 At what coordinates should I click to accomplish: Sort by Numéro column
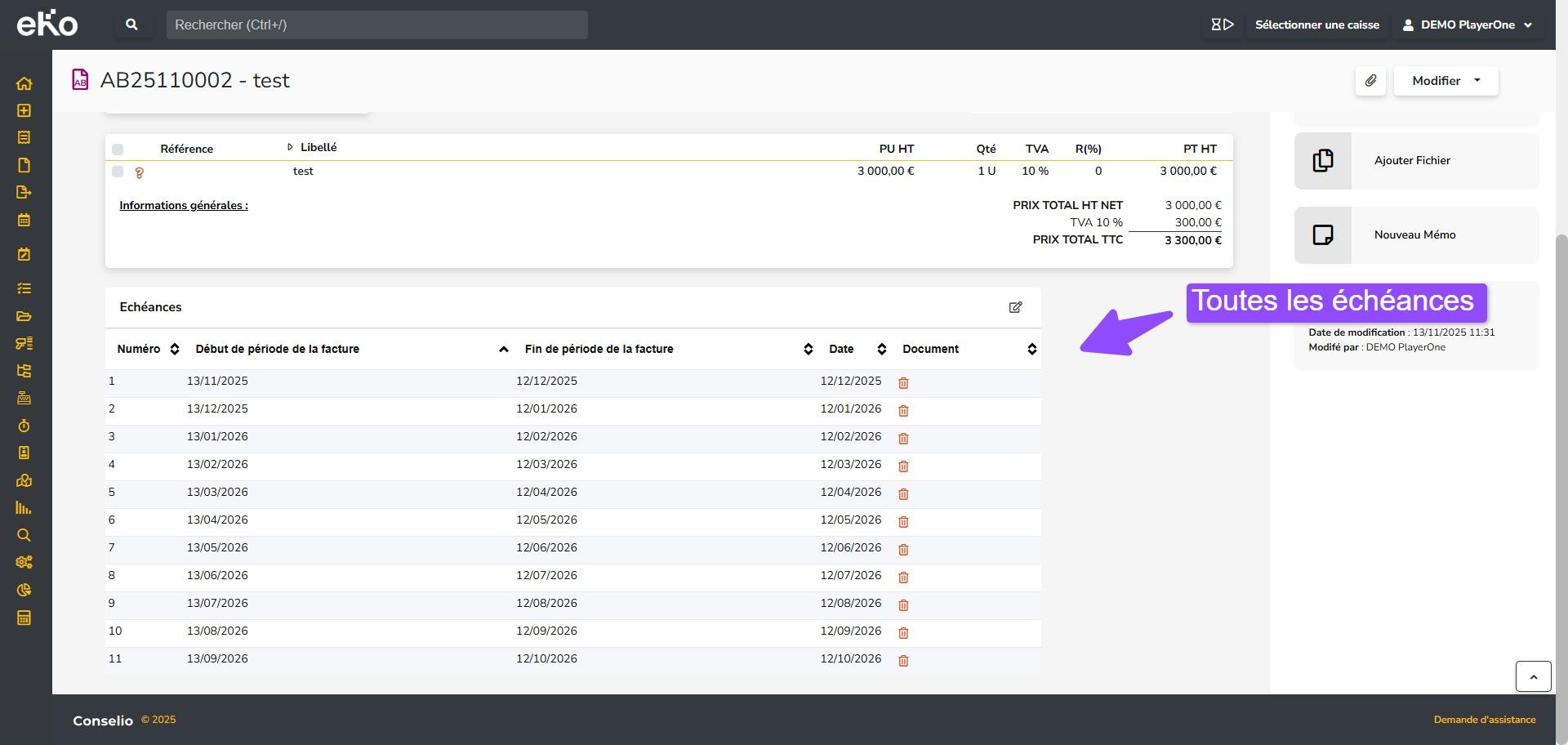(174, 349)
